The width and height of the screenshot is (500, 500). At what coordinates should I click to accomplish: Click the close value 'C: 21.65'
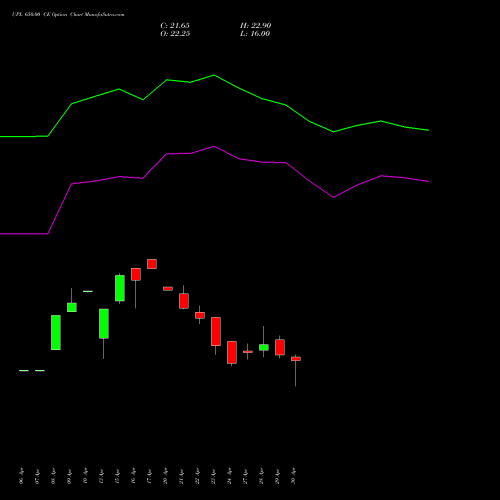(175, 26)
